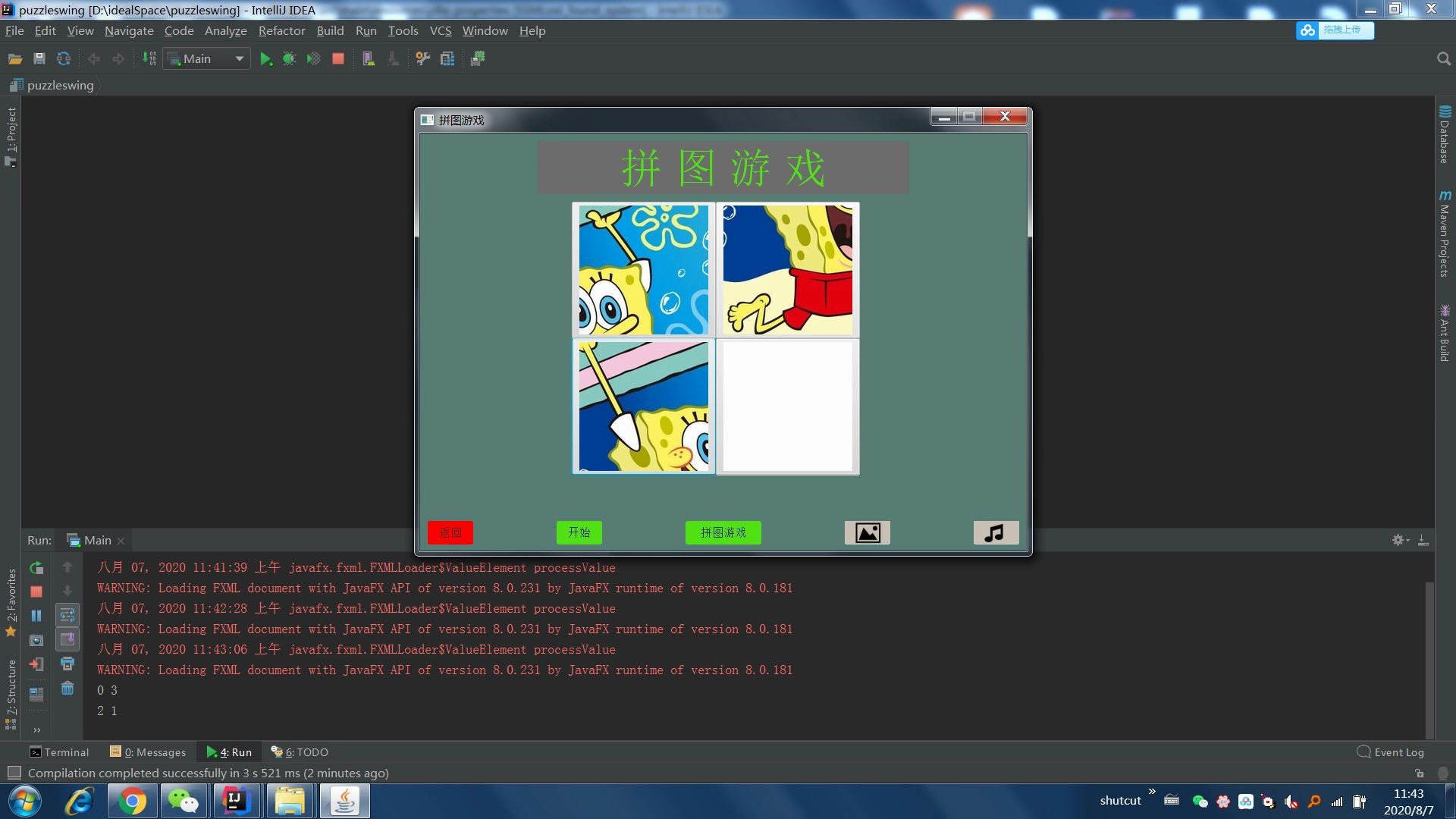Switch to the TODO tab

300,752
